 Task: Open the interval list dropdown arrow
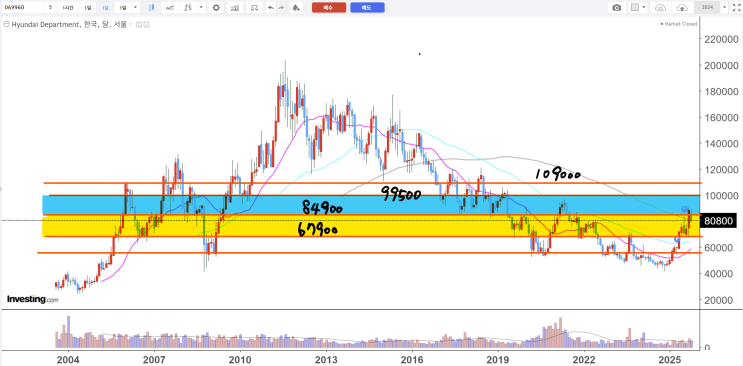(x=136, y=8)
